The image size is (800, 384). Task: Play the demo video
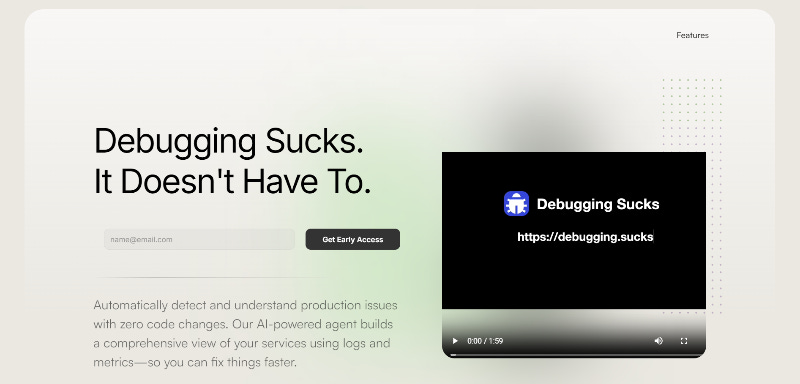pyautogui.click(x=455, y=341)
